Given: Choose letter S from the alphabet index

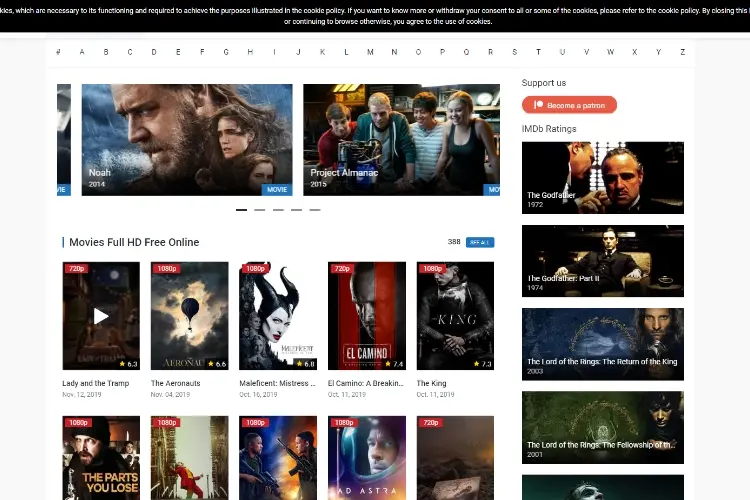Looking at the screenshot, I should (x=514, y=52).
